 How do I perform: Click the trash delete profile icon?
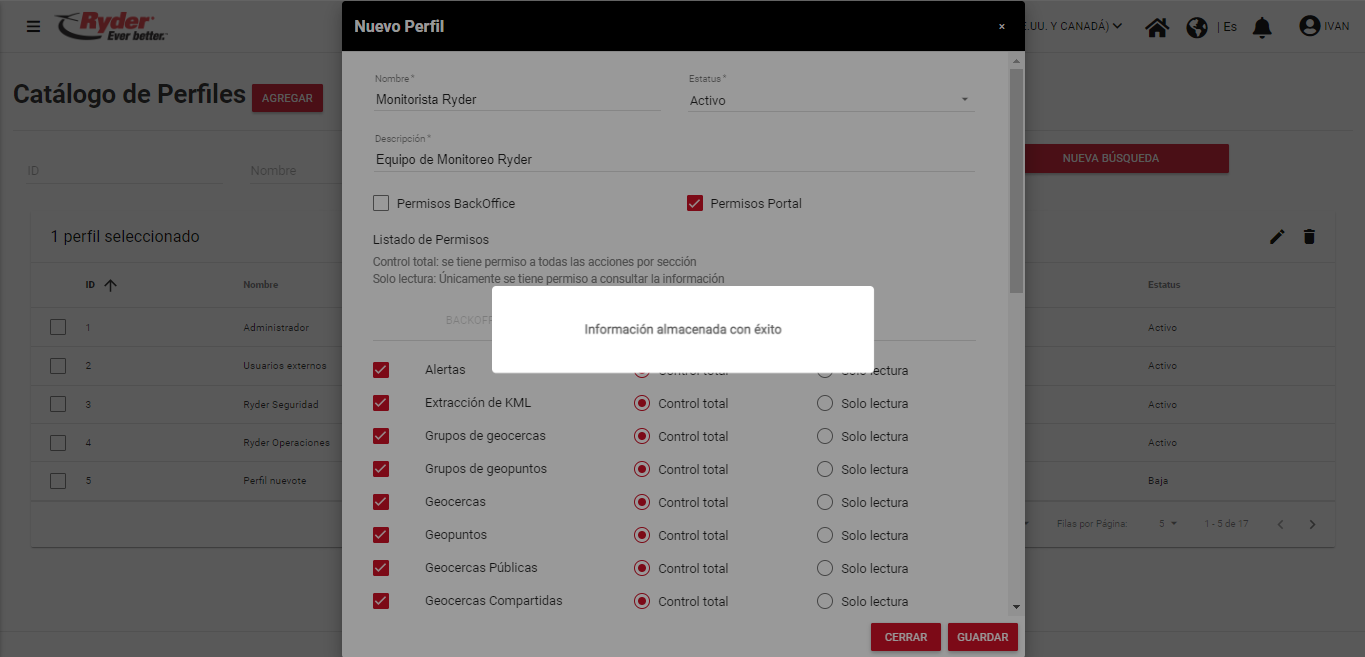coord(1309,237)
